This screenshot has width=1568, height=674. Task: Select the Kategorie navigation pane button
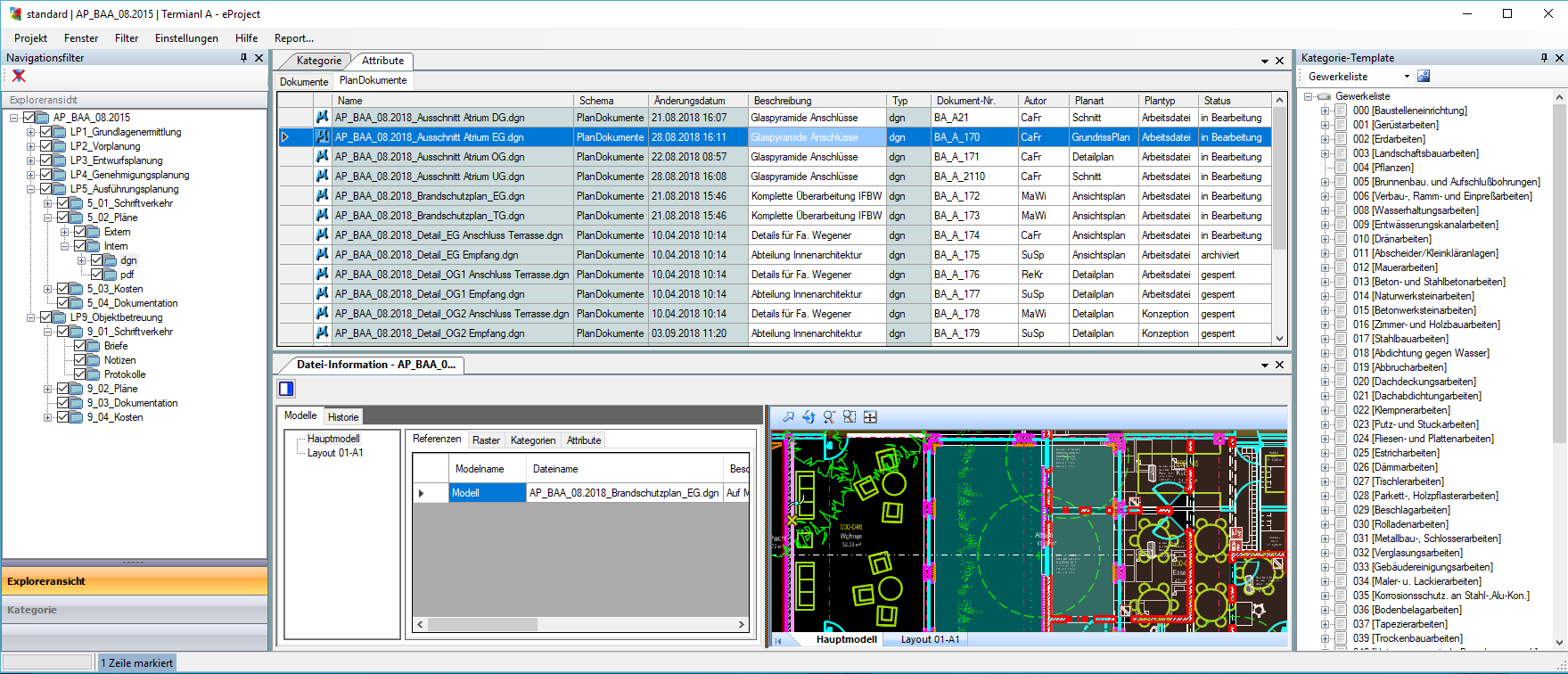pos(135,610)
